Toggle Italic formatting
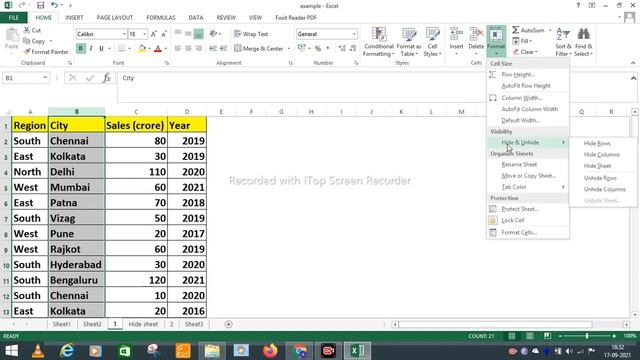The image size is (640, 360). pyautogui.click(x=91, y=49)
